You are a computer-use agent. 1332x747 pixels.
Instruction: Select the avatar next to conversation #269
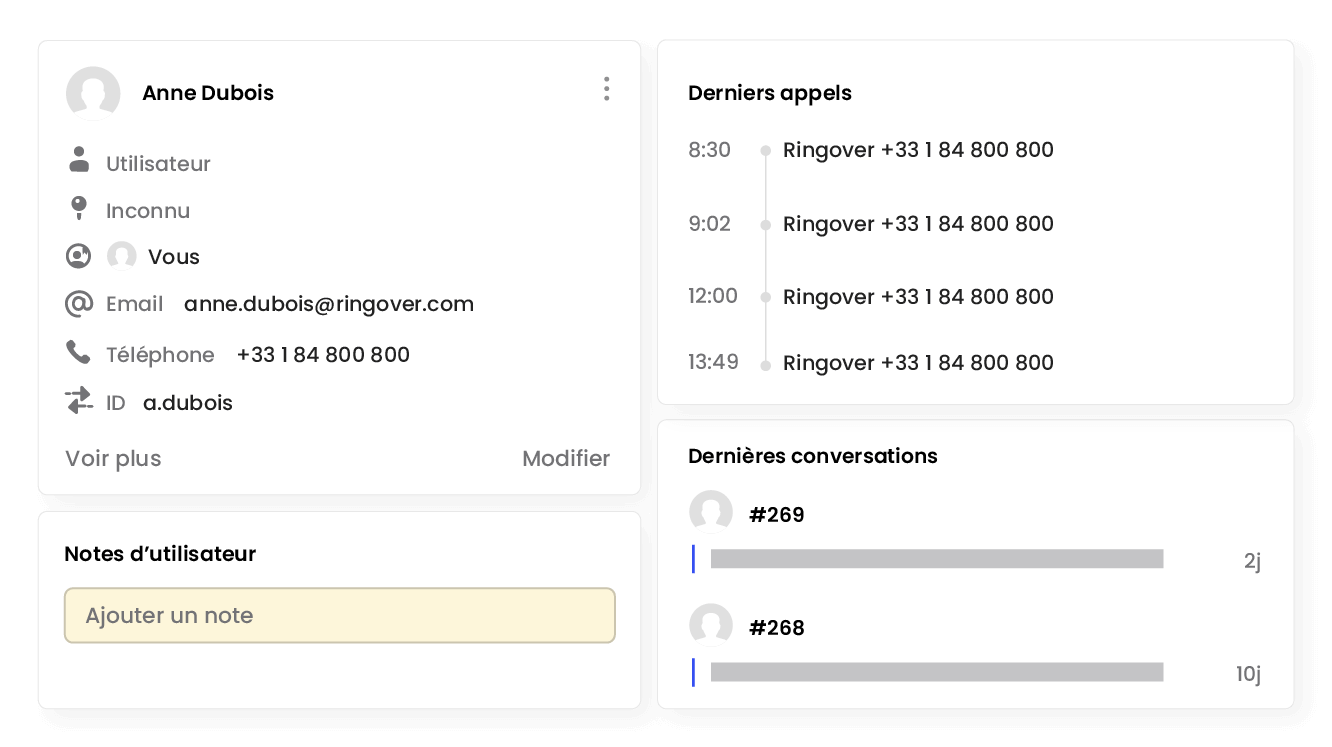tap(711, 511)
